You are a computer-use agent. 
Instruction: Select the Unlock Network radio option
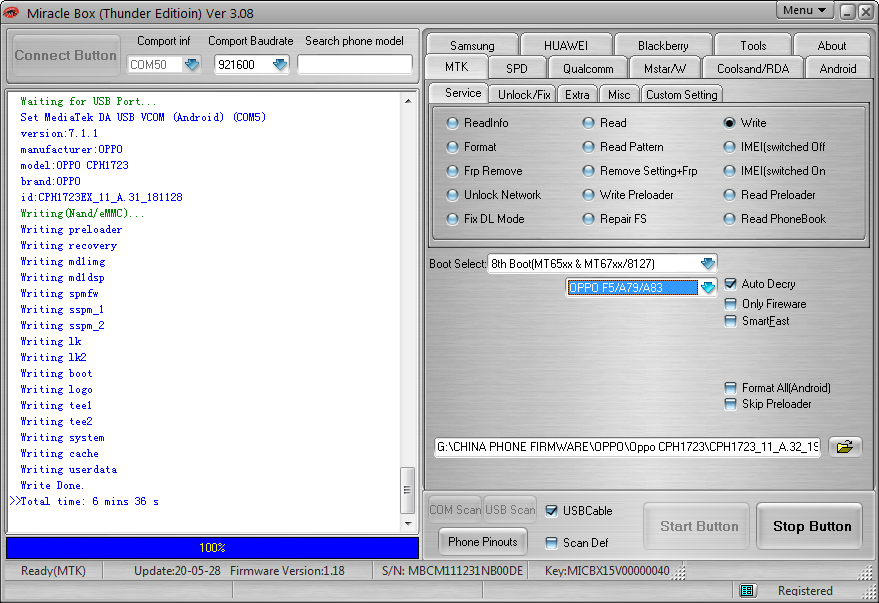point(452,195)
